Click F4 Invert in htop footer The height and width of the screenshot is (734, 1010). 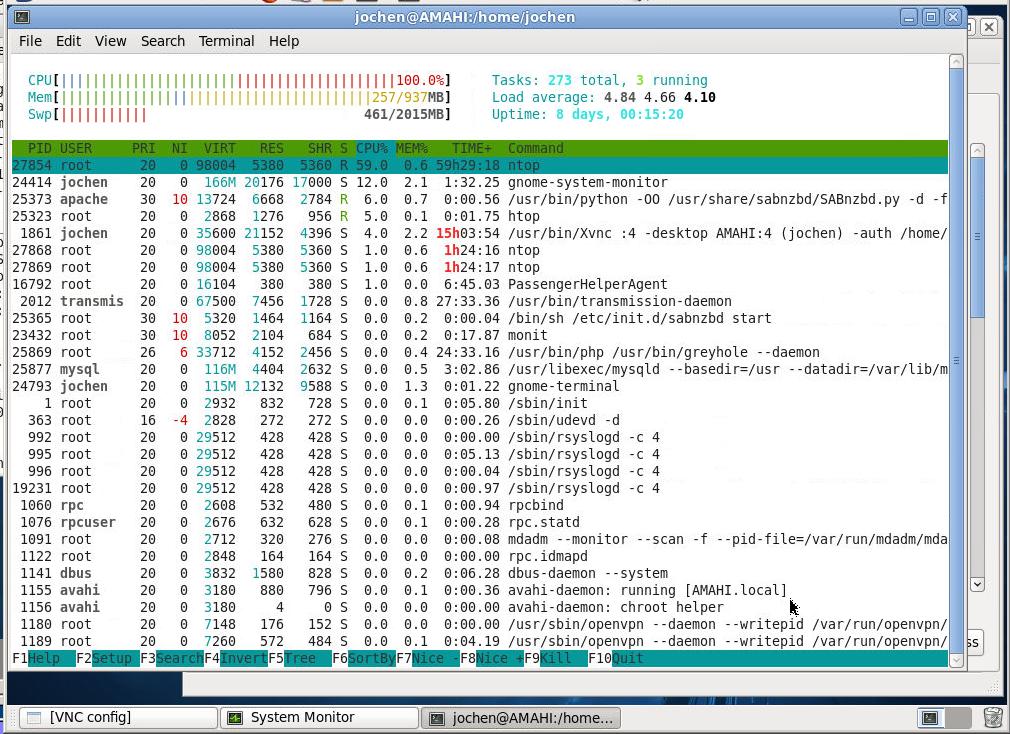(x=236, y=659)
